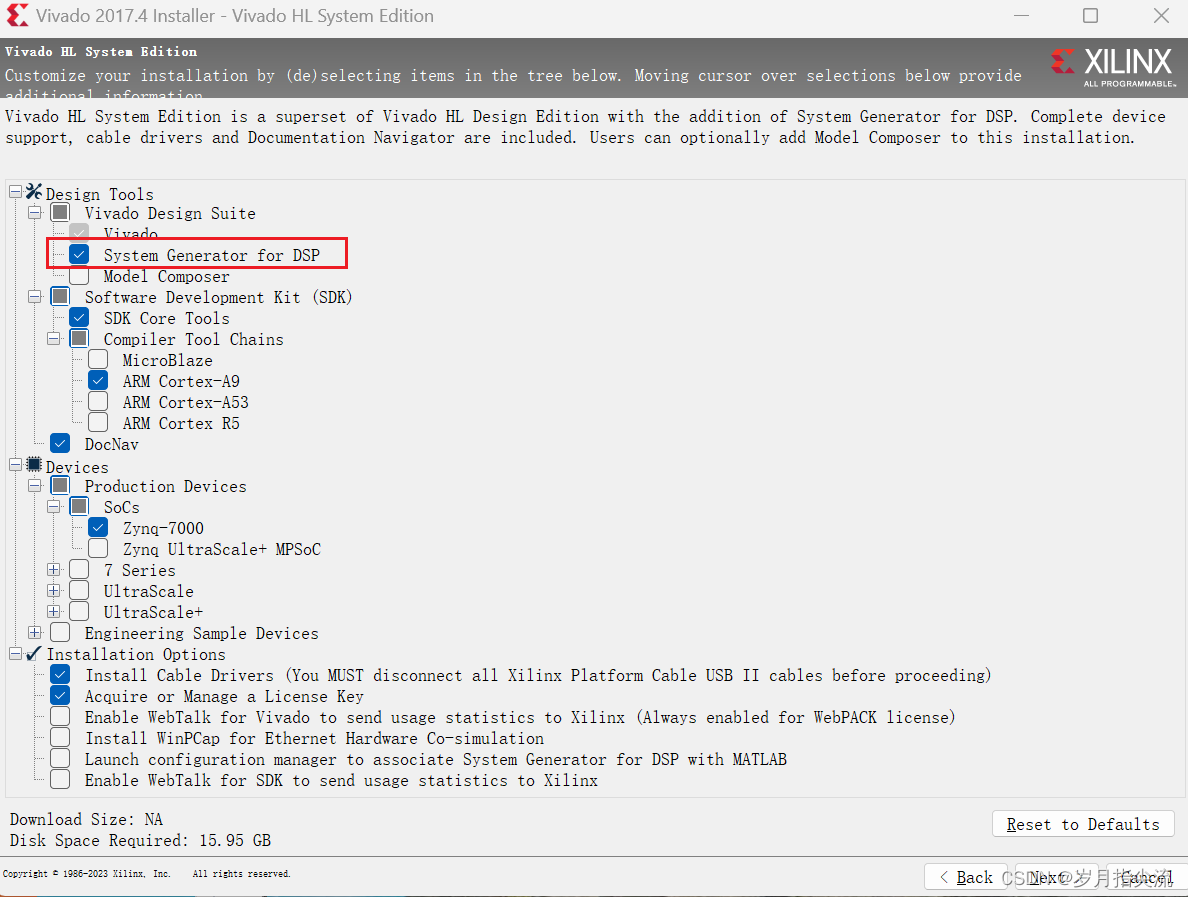1188x897 pixels.
Task: Enable ARM Cortex-A53 checkbox
Action: tap(98, 402)
